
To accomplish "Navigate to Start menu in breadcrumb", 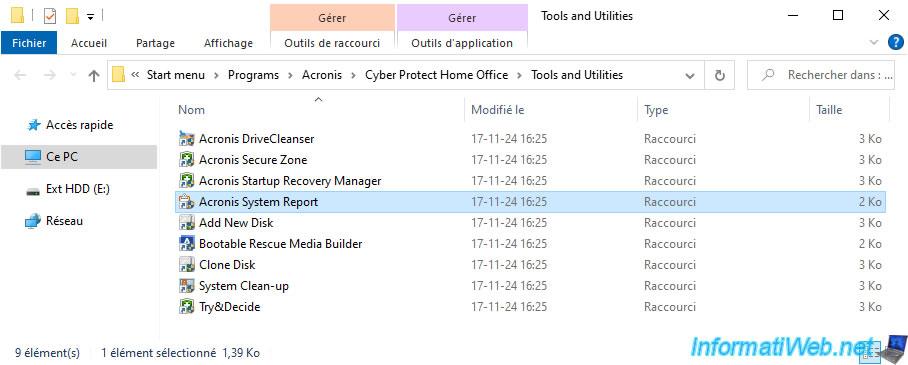I will click(x=175, y=75).
